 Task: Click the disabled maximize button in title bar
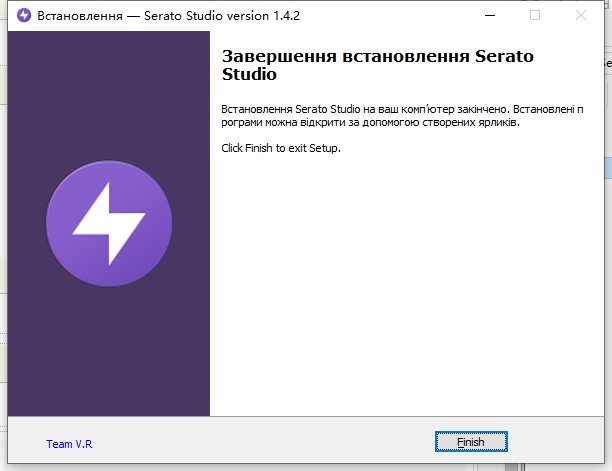click(535, 16)
